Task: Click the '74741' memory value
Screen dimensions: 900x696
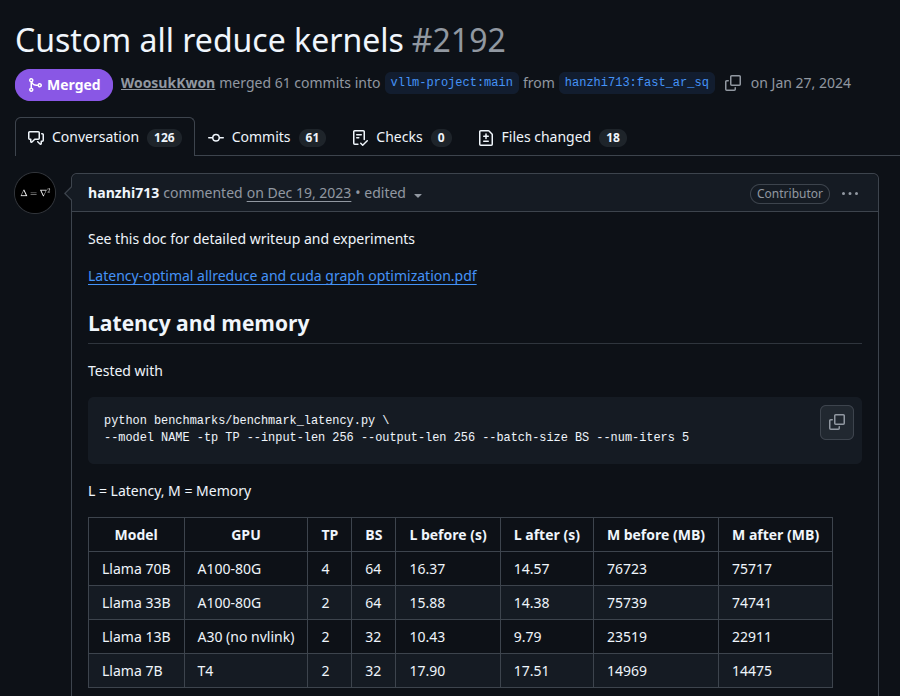Action: [x=751, y=603]
